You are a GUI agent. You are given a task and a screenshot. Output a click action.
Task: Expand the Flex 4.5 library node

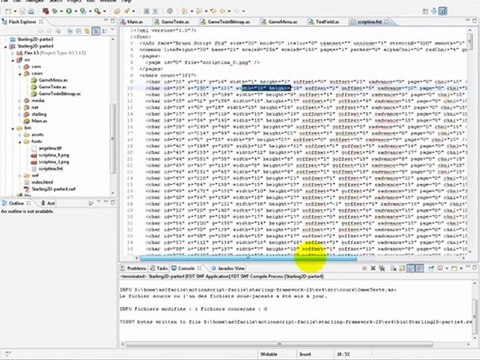pos(12,53)
